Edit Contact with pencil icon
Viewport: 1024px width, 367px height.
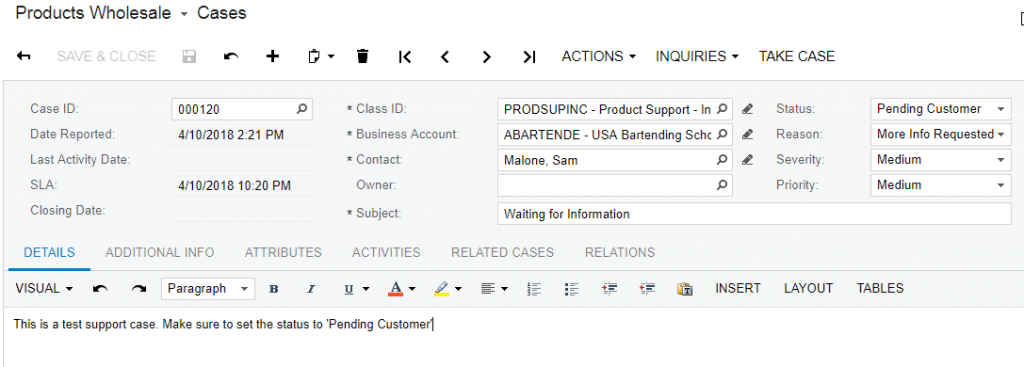748,159
